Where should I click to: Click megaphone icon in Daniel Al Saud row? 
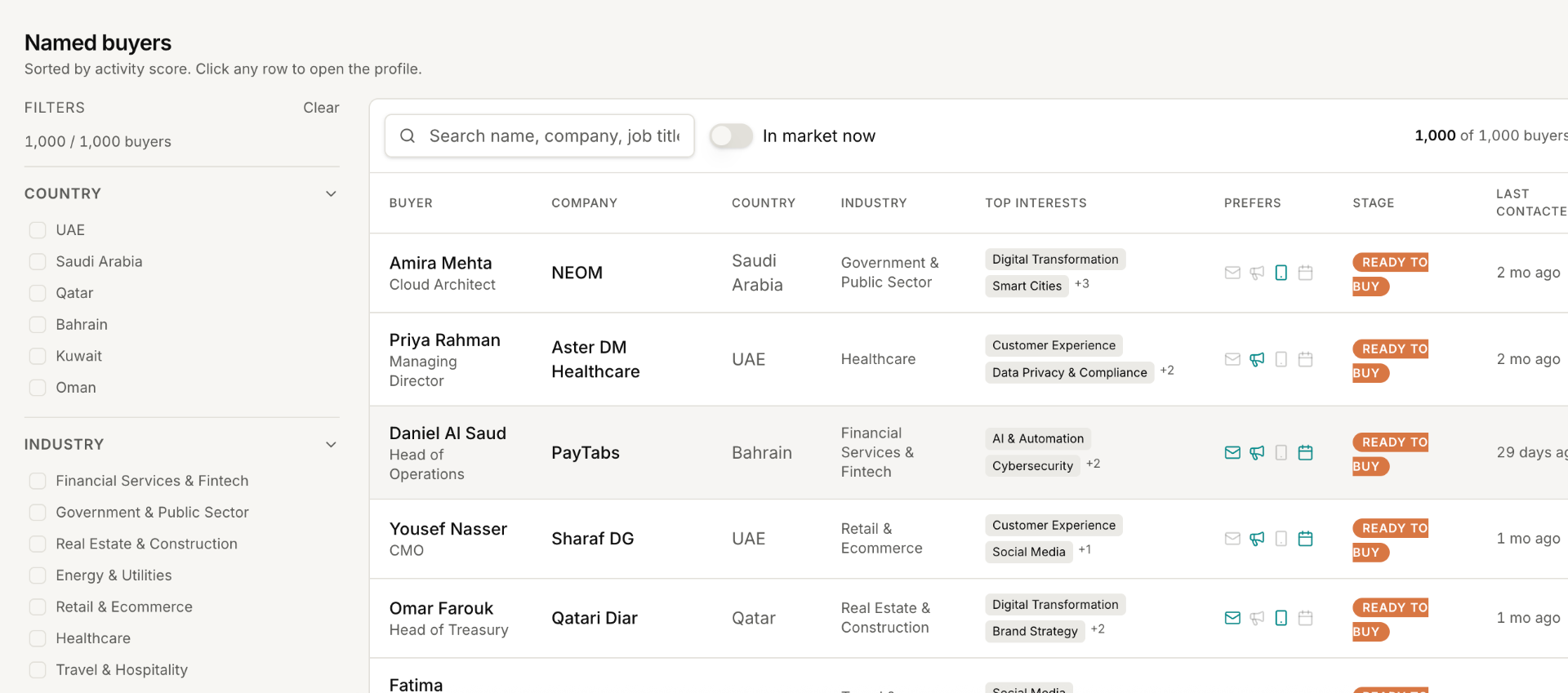pos(1257,452)
